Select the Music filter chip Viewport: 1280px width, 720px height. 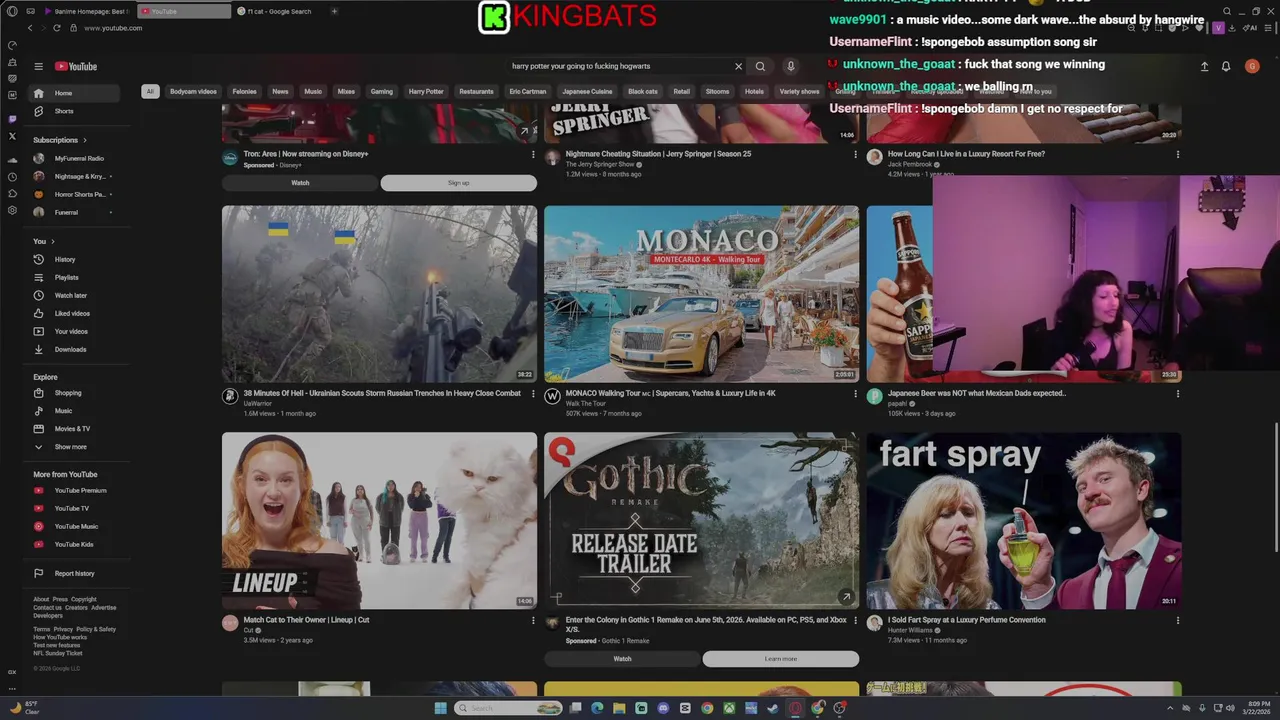313,91
